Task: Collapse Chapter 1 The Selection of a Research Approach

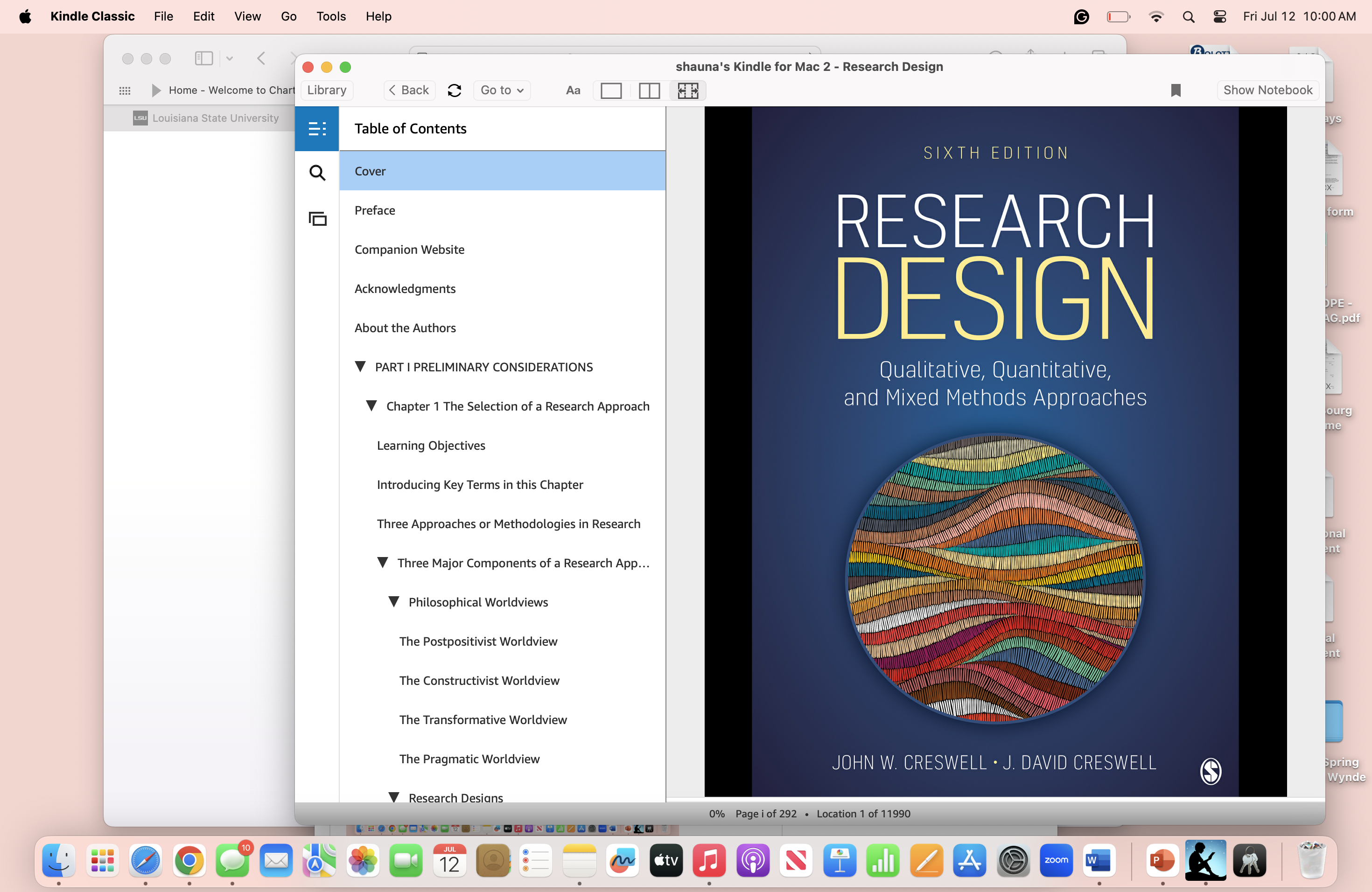Action: pos(372,406)
